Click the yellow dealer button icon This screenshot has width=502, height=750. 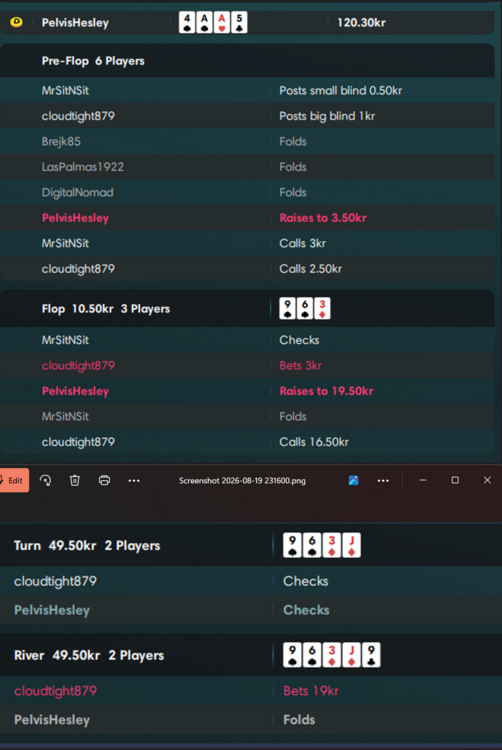coord(16,22)
